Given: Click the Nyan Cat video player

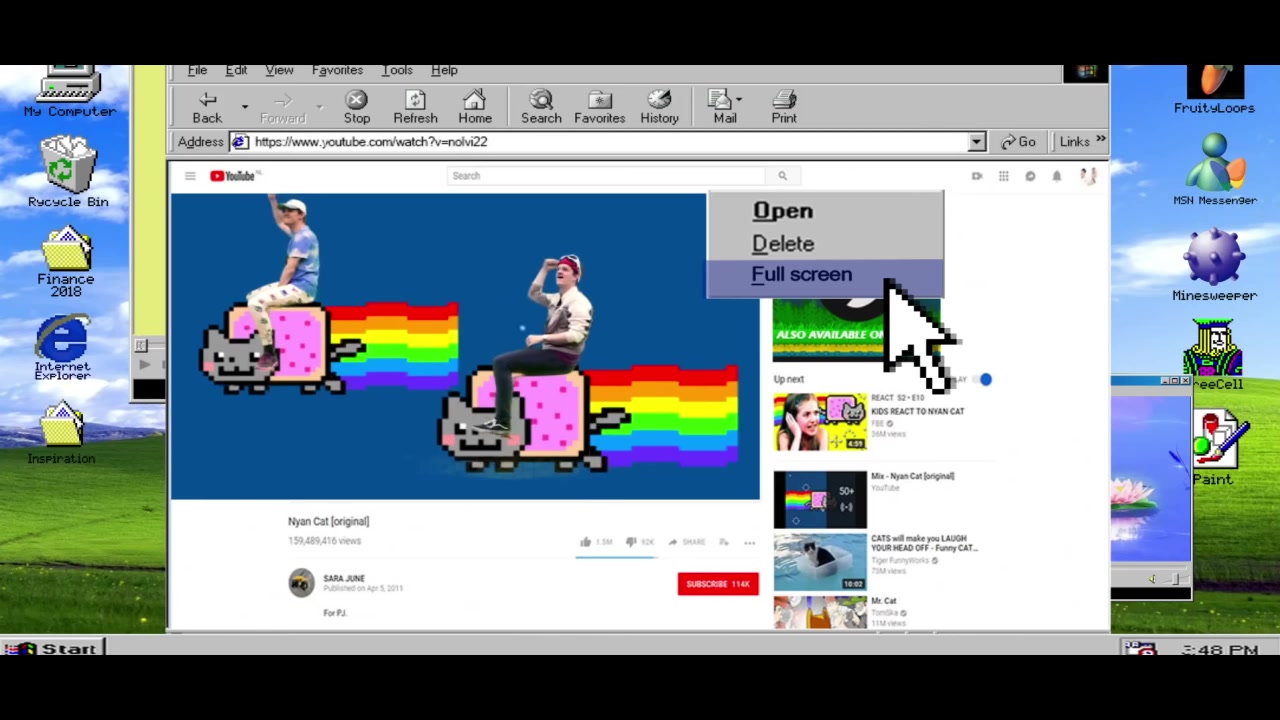Looking at the screenshot, I should 465,346.
